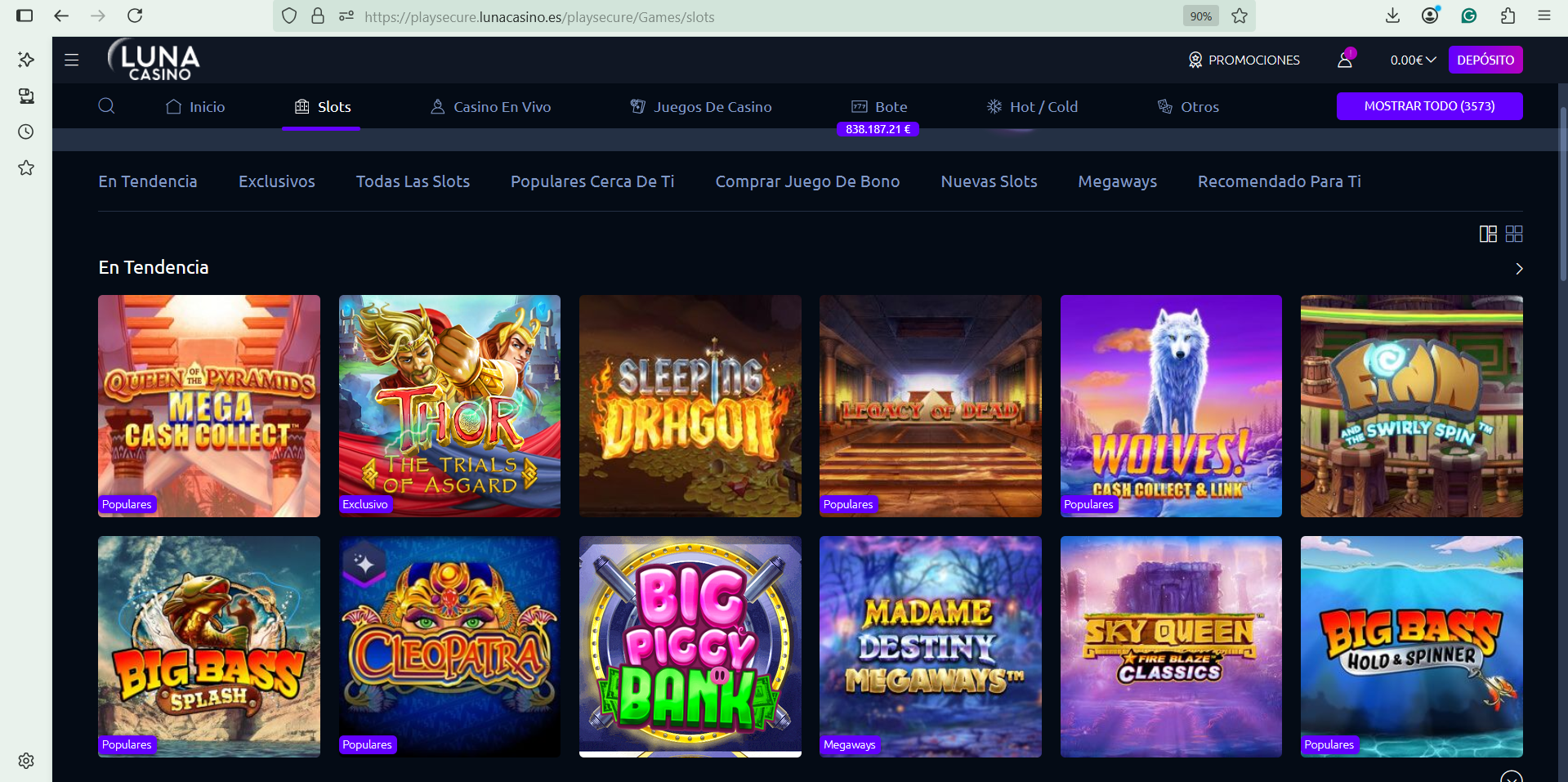
Task: Select Recomendado Para Ti category
Action: (1279, 181)
